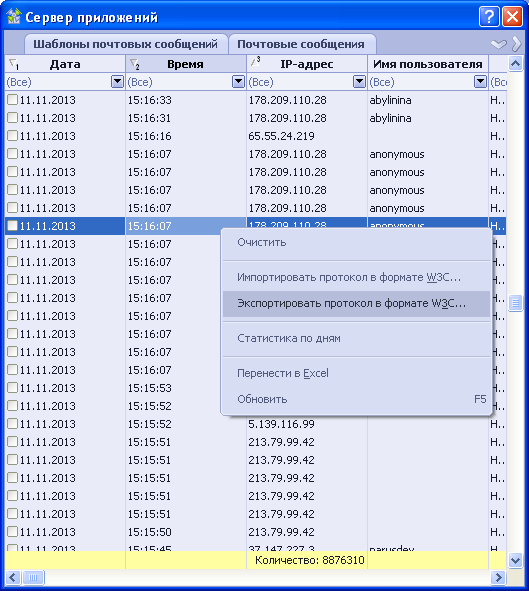This screenshot has height=591, width=529.
Task: Click the help question mark button
Action: (x=489, y=17)
